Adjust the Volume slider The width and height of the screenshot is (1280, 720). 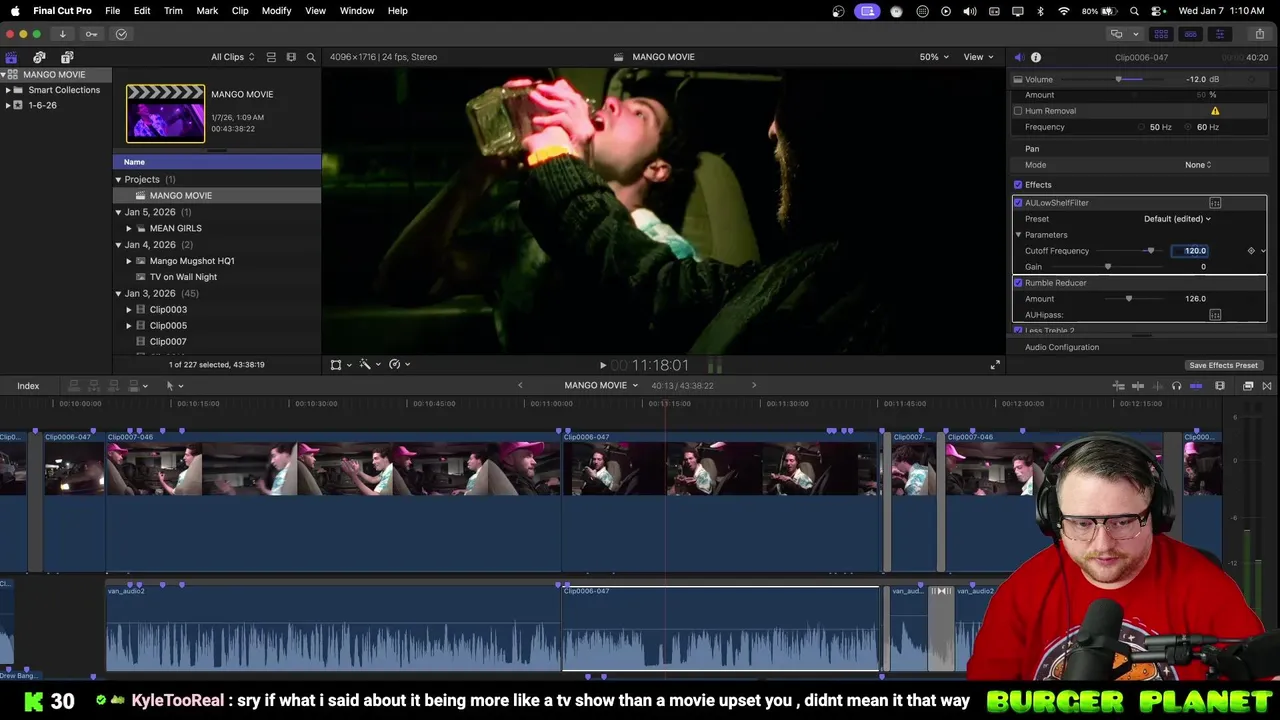pyautogui.click(x=1119, y=79)
